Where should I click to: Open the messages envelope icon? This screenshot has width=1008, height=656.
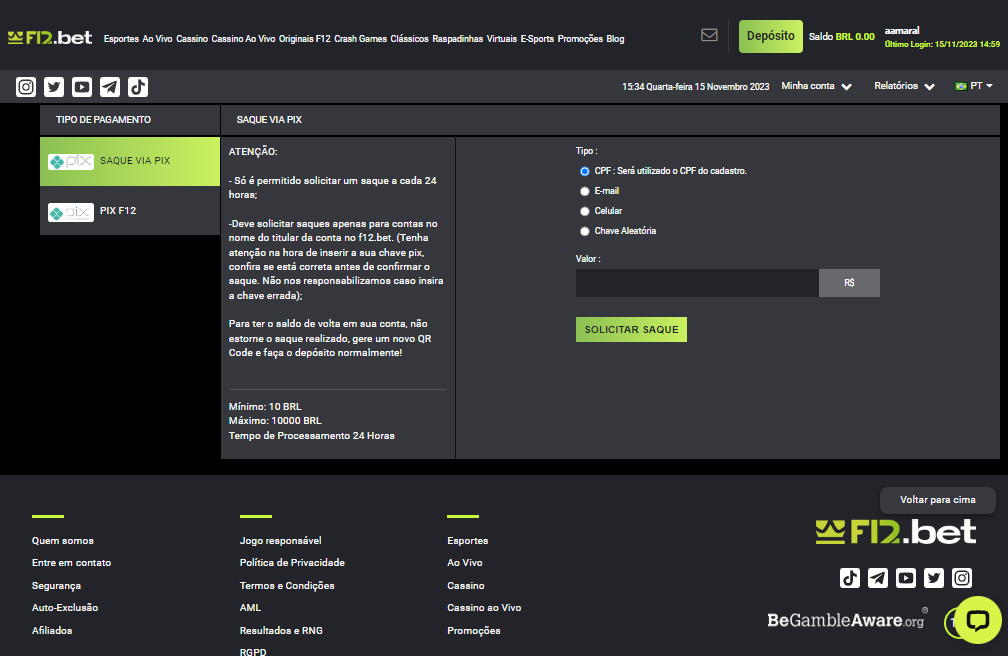click(709, 35)
